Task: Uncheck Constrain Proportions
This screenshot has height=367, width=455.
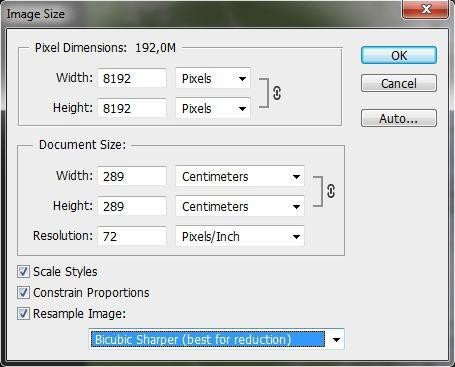Action: (23, 293)
